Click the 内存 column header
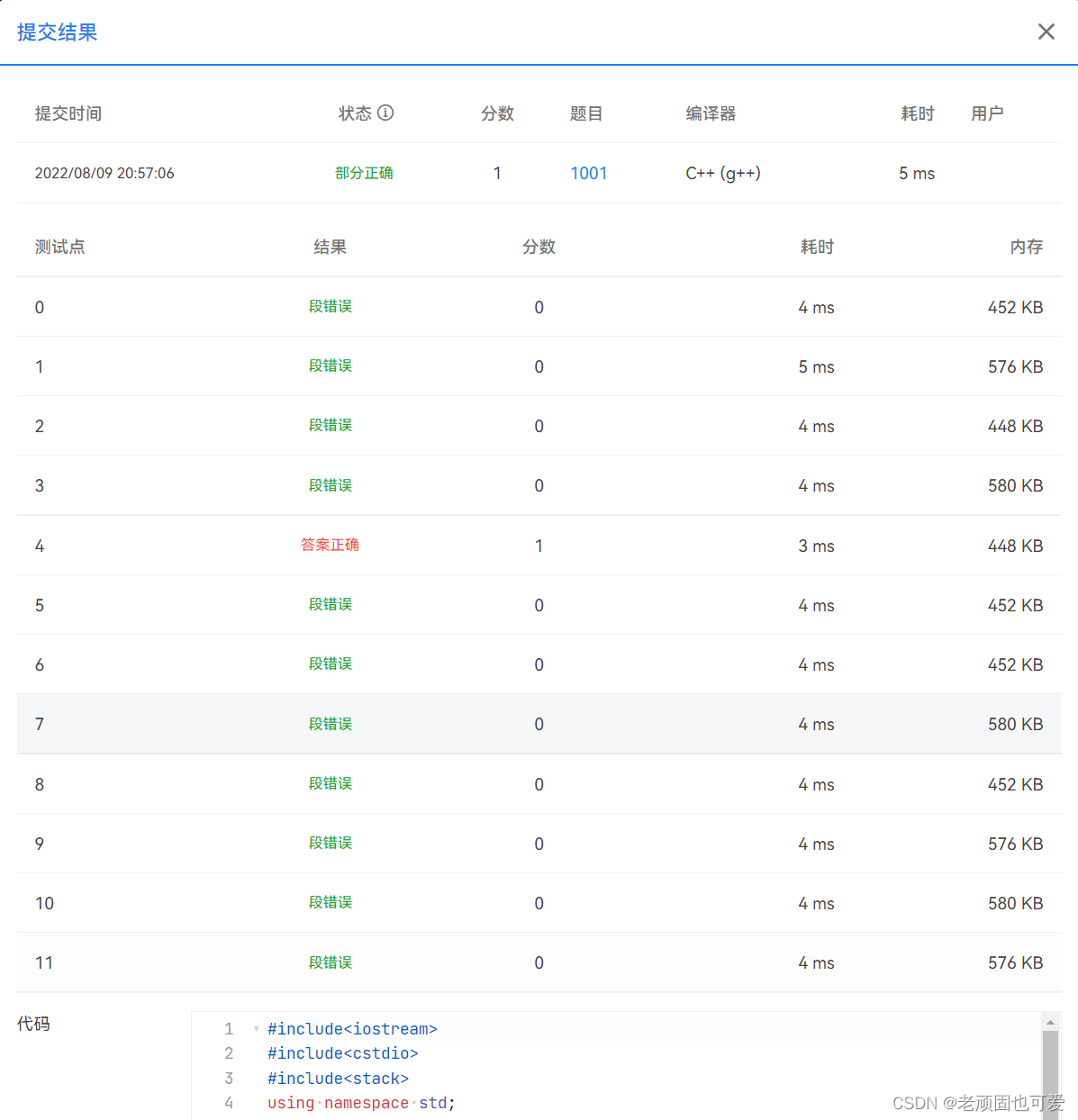Viewport: 1078px width, 1120px height. (x=1026, y=246)
